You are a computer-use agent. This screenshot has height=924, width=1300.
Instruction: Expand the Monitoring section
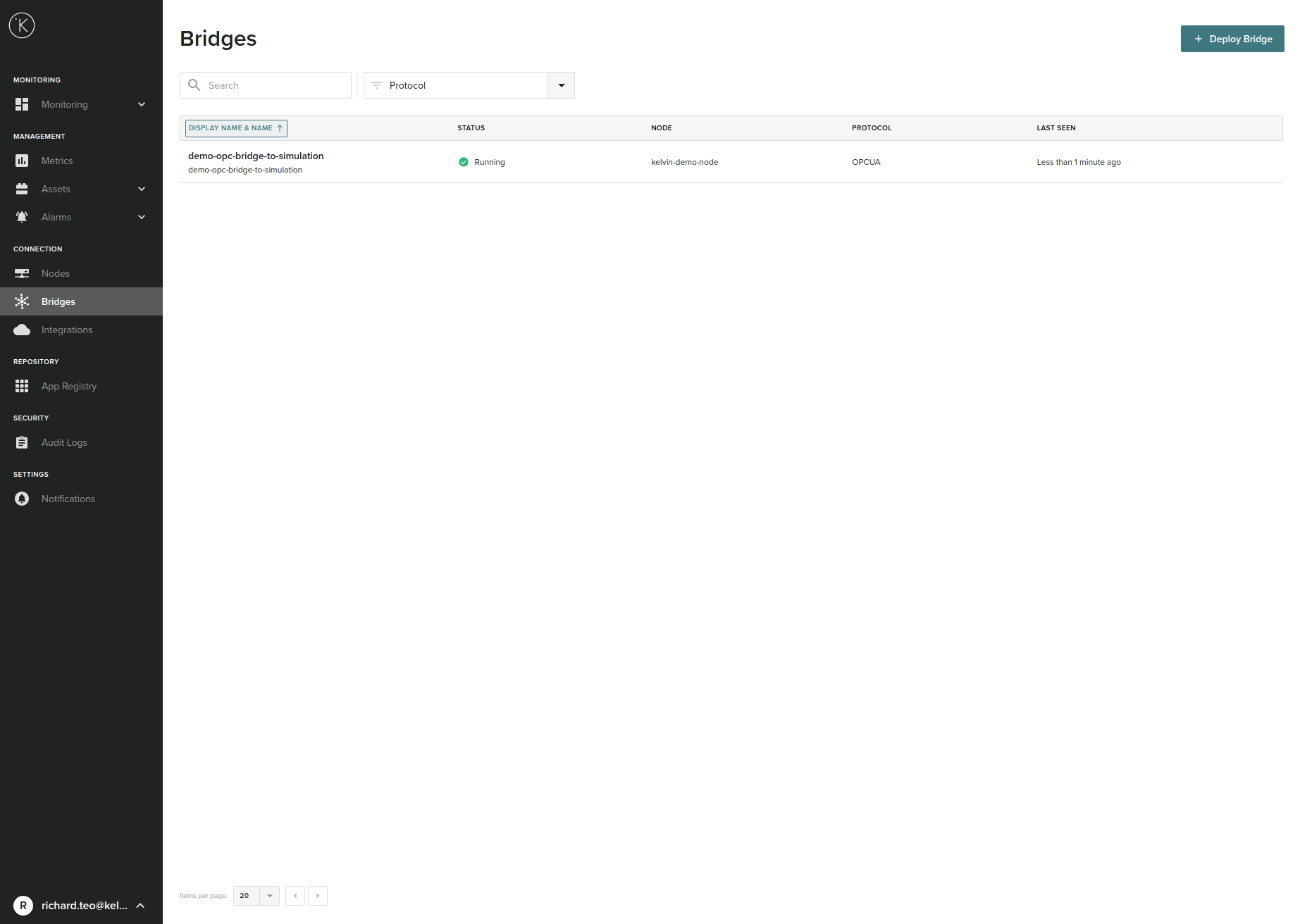click(142, 104)
